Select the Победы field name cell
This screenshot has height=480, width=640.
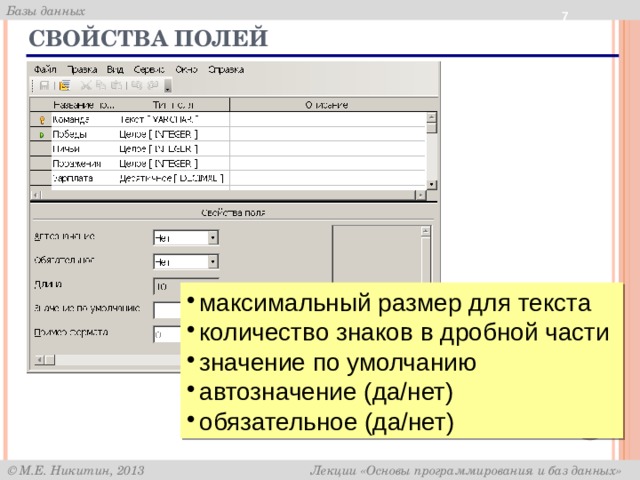(84, 134)
